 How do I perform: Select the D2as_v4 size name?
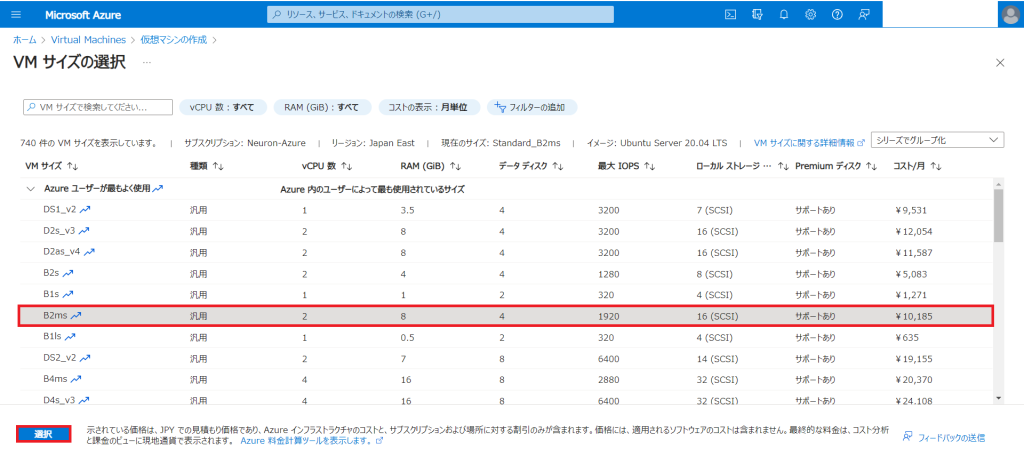pyautogui.click(x=63, y=252)
